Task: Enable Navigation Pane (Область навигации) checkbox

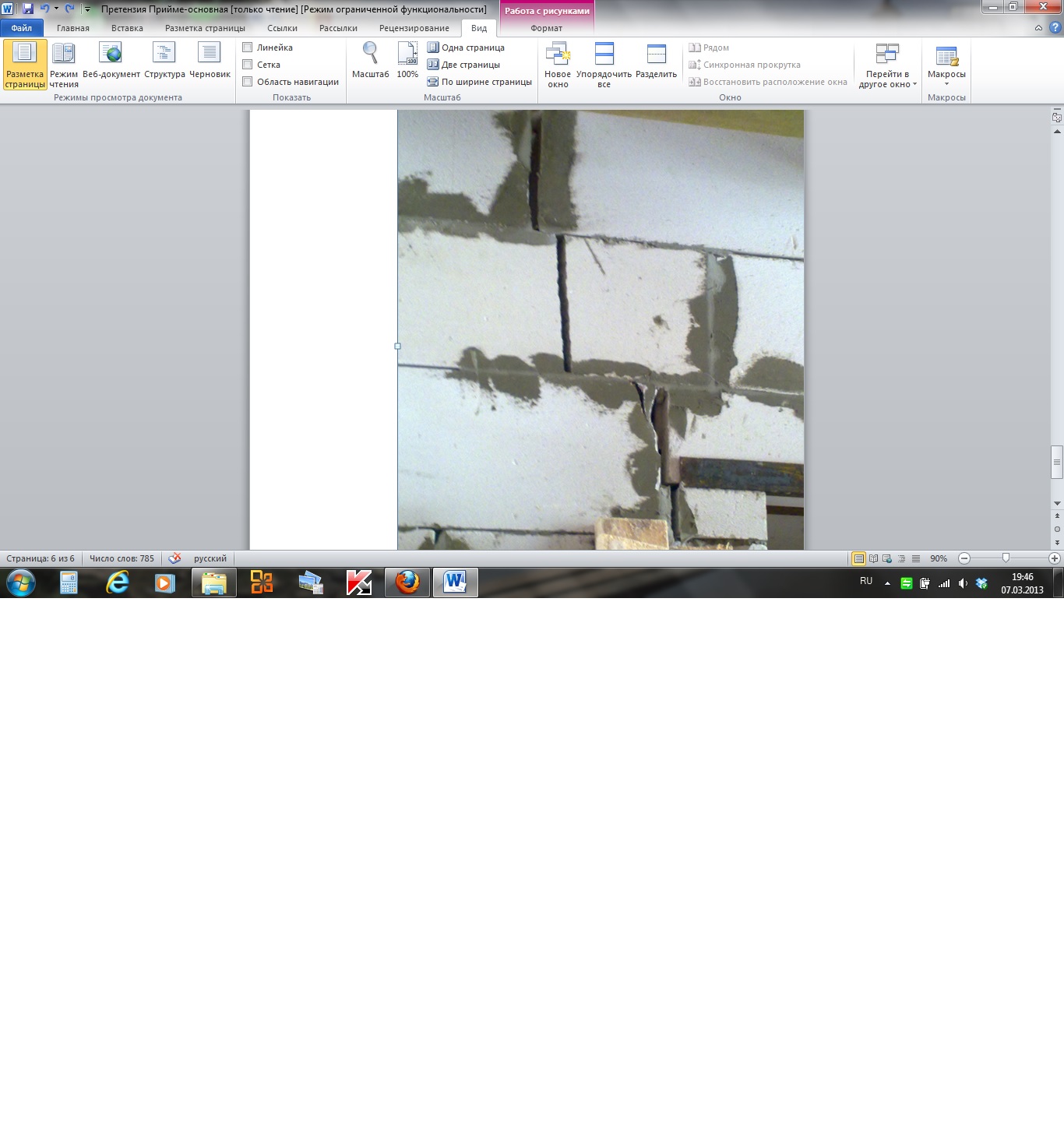Action: click(x=247, y=82)
